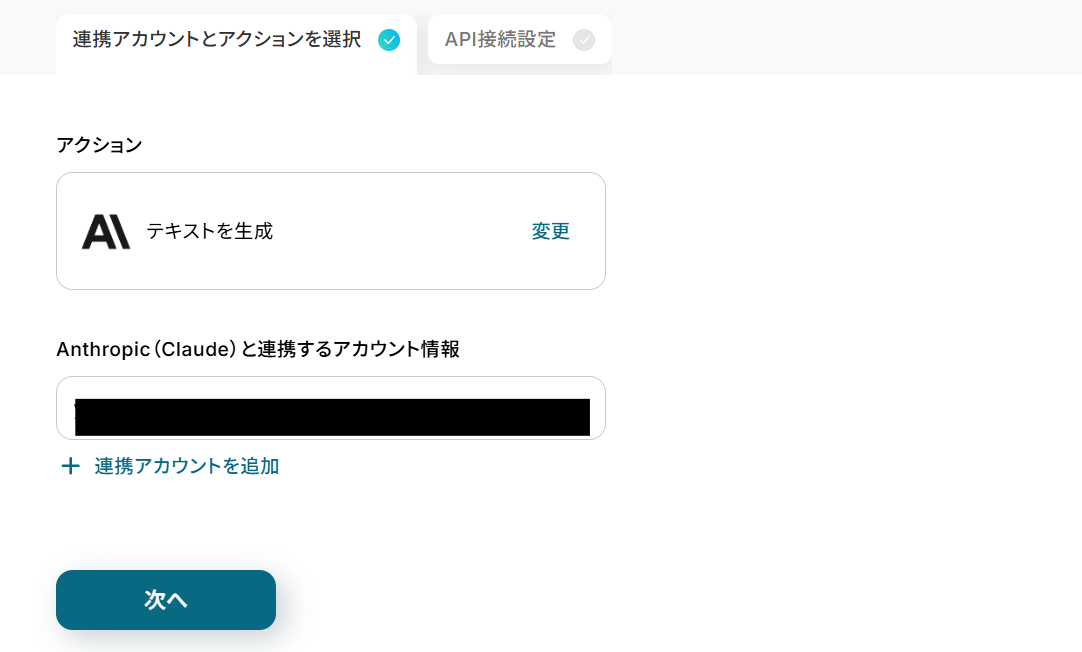Open the 連携アカウントとアクションを選択 tab

pos(217,40)
